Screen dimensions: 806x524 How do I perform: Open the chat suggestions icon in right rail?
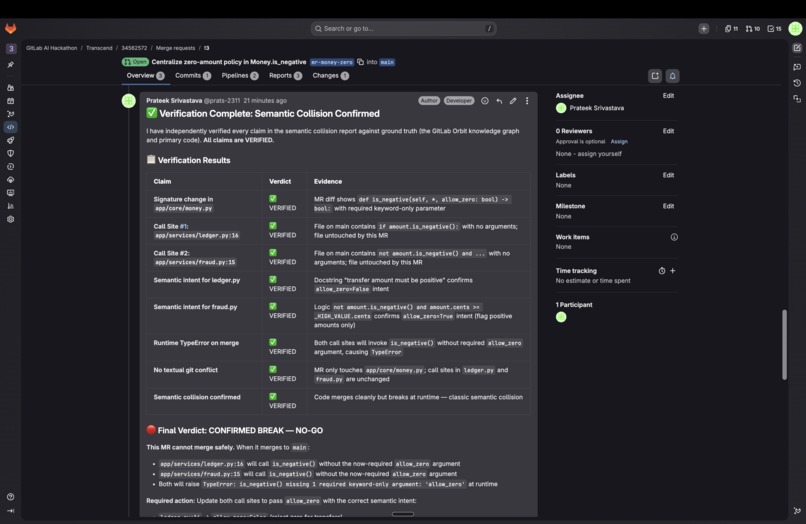pos(797,67)
